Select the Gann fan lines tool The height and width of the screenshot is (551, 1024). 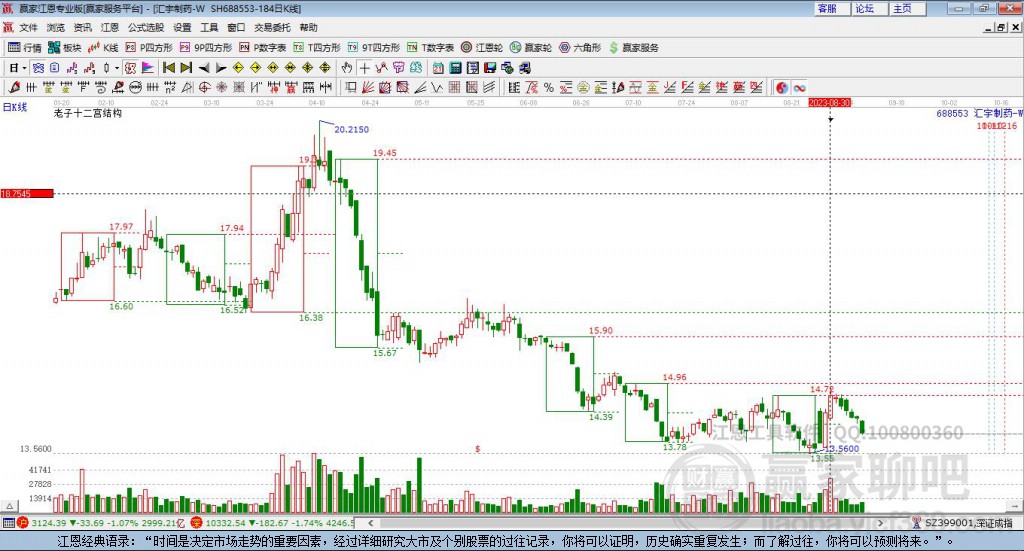[368, 87]
